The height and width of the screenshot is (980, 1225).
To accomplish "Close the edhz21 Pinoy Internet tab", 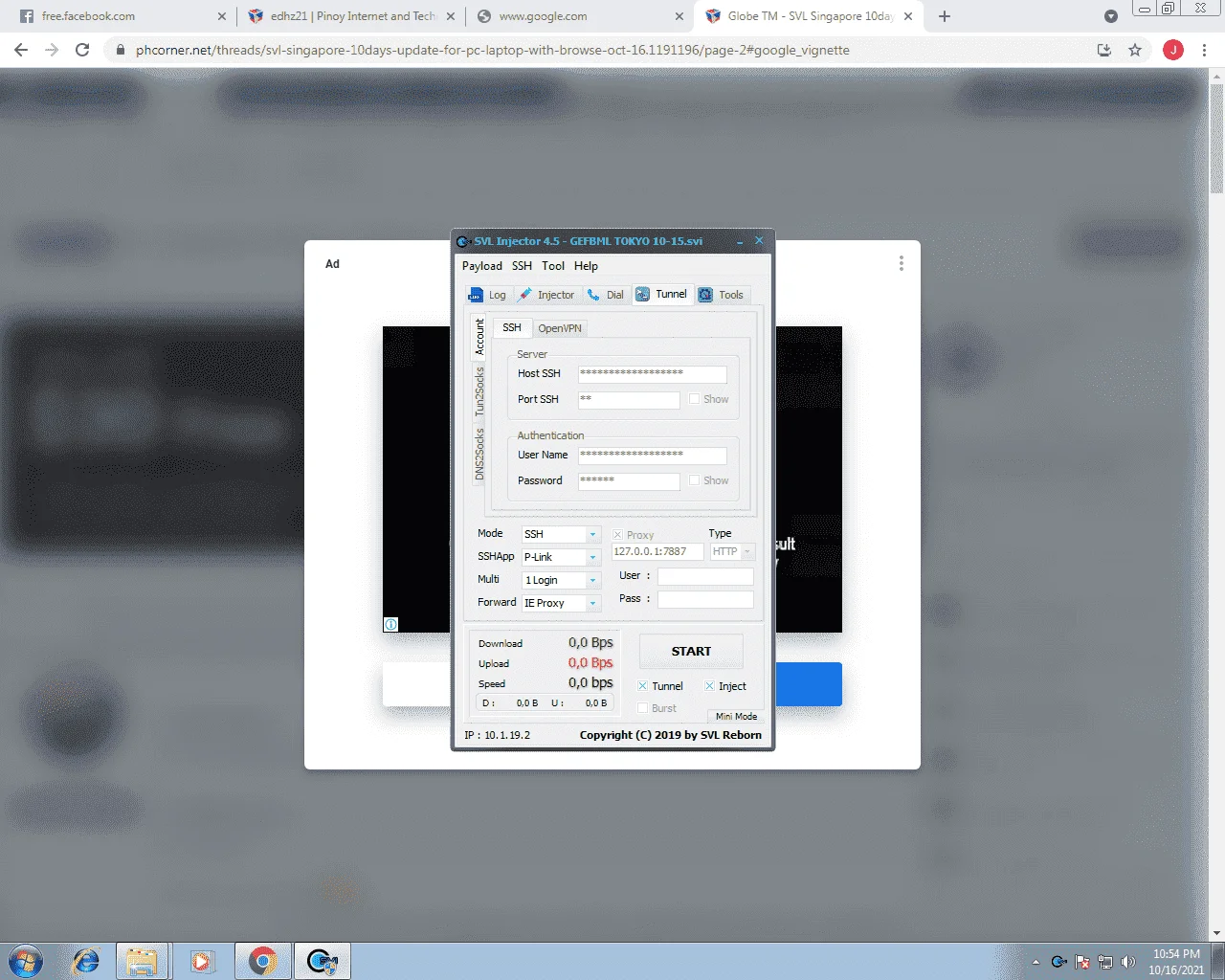I will click(x=451, y=16).
